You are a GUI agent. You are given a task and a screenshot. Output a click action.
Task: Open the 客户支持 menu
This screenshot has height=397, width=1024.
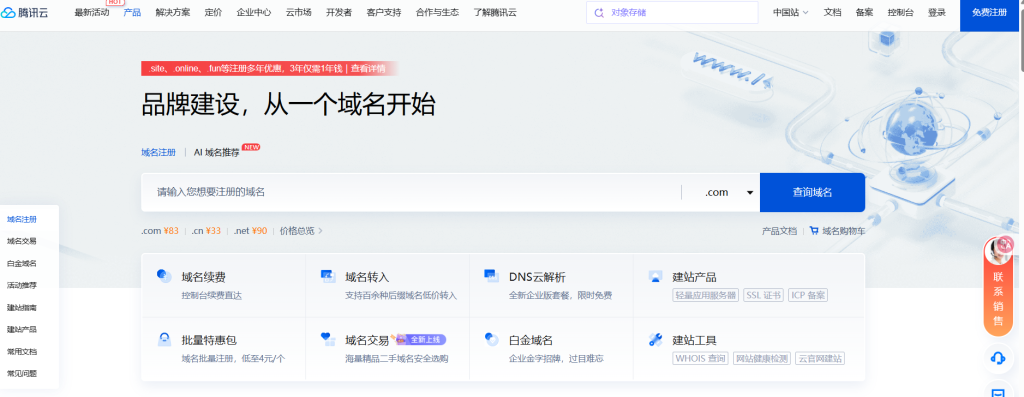click(384, 12)
